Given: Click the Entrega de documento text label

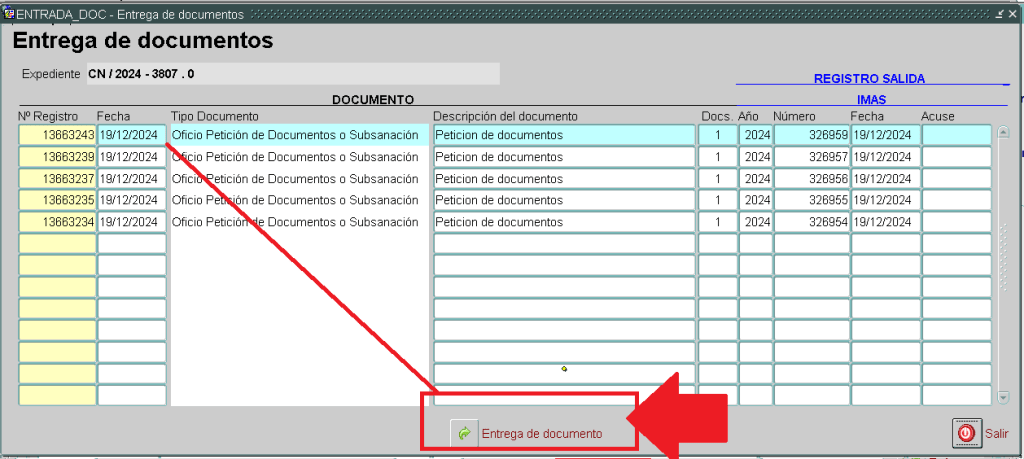Looking at the screenshot, I should 542,434.
